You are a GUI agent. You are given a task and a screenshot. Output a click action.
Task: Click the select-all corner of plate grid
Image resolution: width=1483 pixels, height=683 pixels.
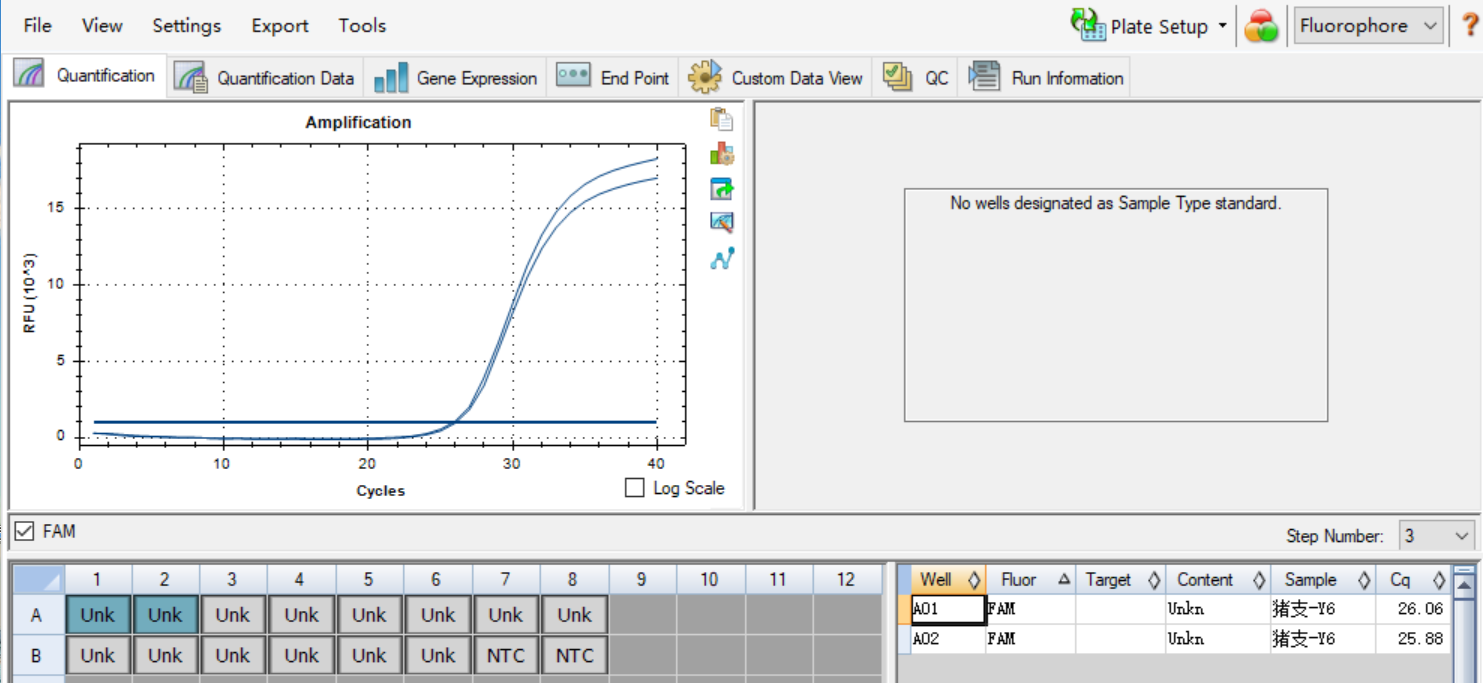(36, 579)
